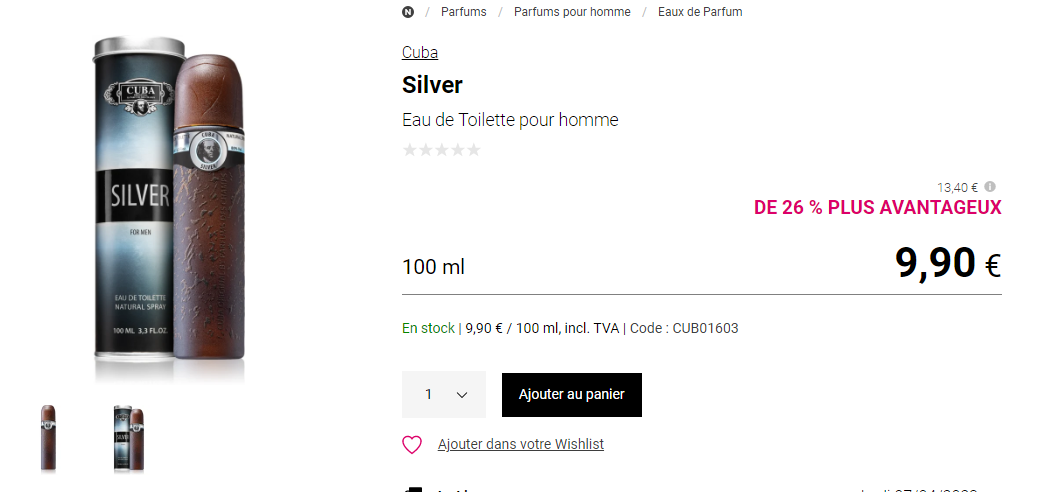Click the DE 26 % PLUS AVANTAGEUX label
The width and height of the screenshot is (1057, 492).
coord(877,208)
